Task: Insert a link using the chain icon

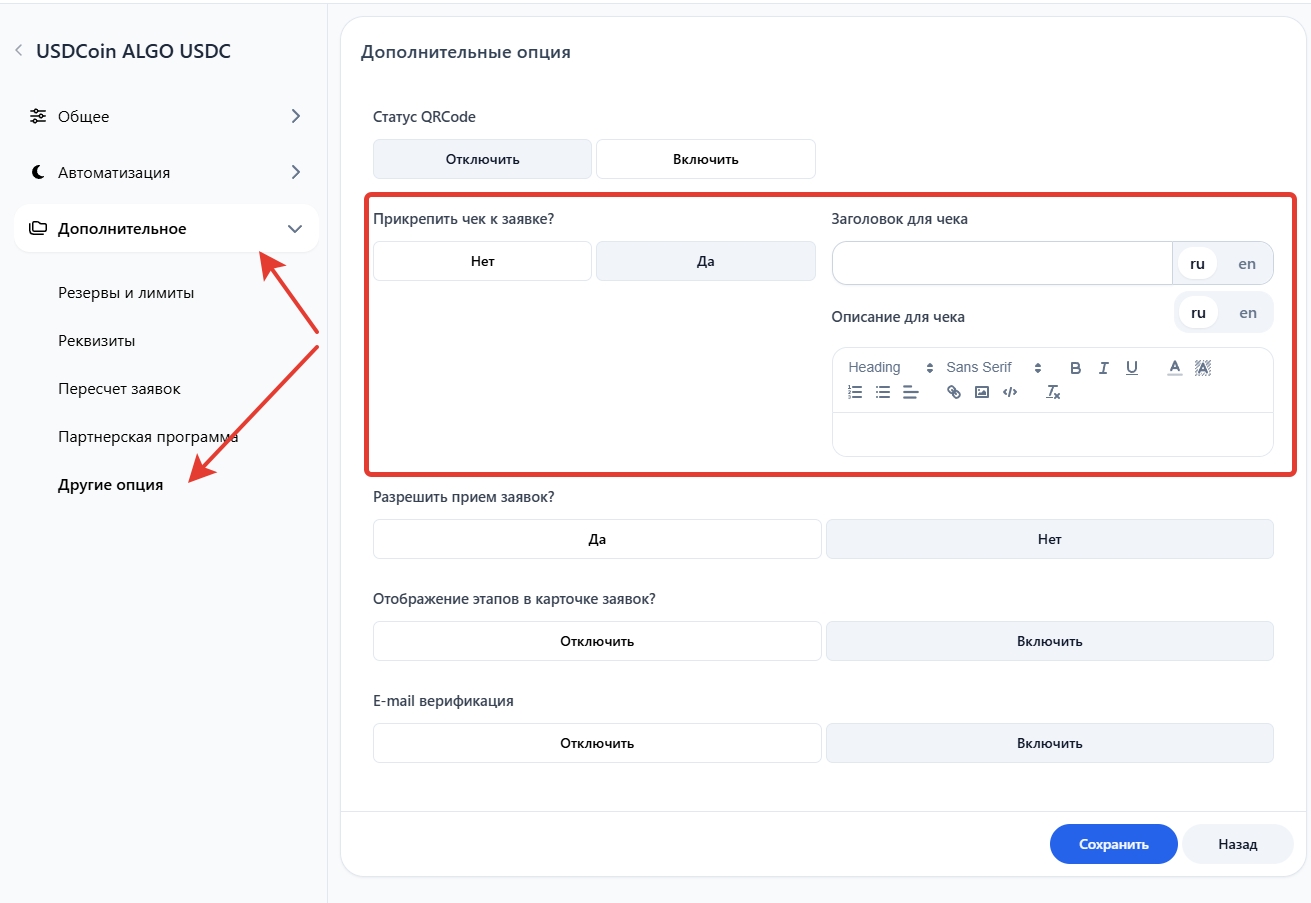Action: (x=953, y=392)
